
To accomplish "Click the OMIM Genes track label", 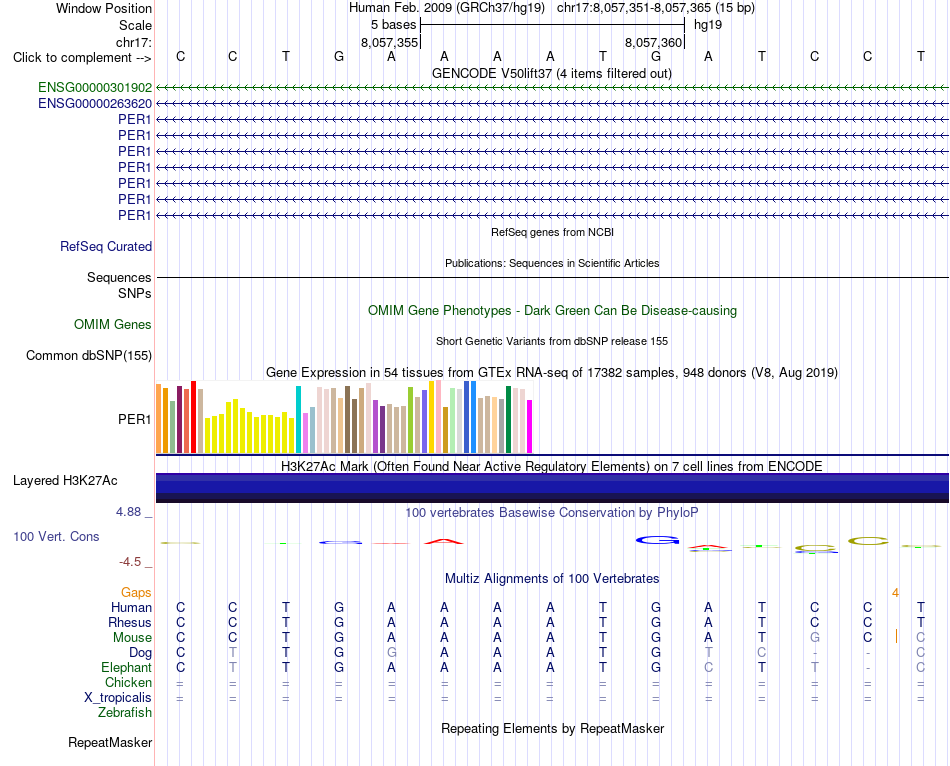I will [113, 325].
